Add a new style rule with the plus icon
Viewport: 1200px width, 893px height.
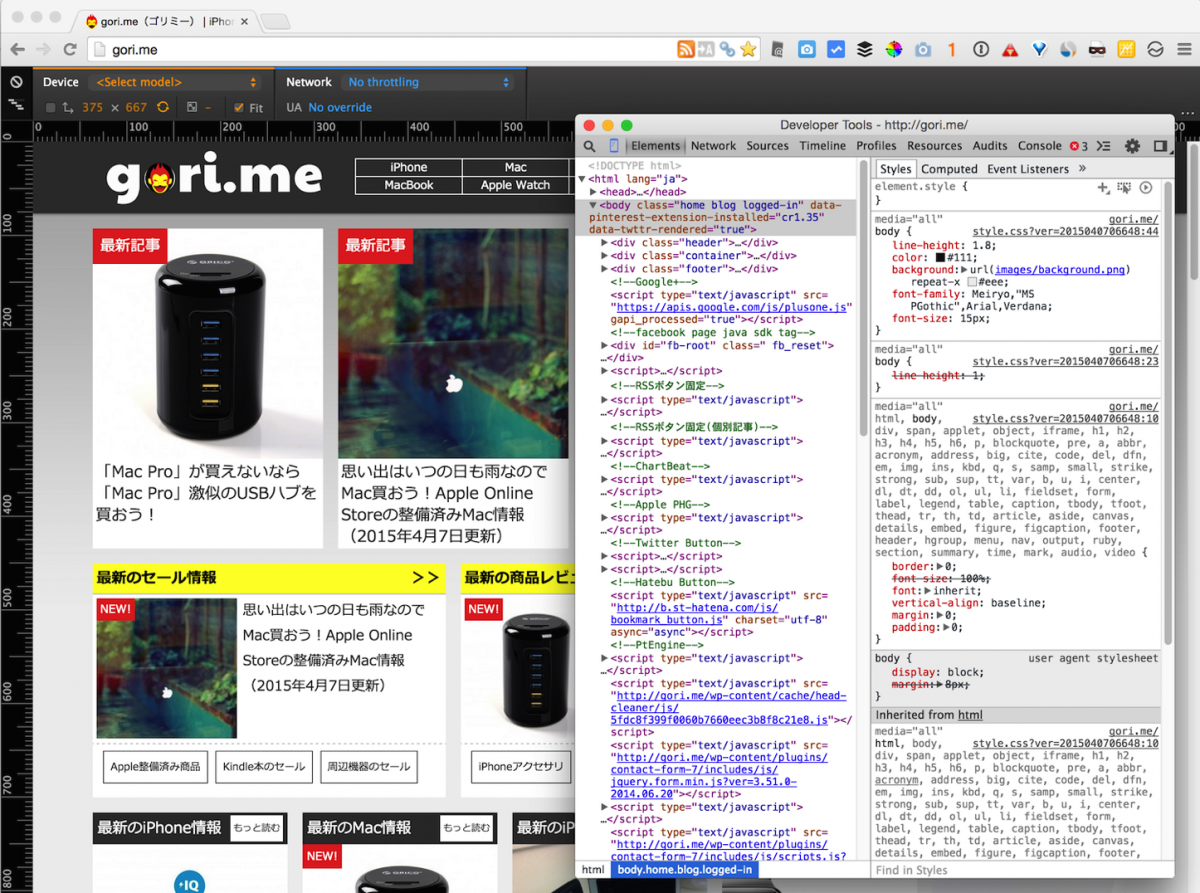1102,186
